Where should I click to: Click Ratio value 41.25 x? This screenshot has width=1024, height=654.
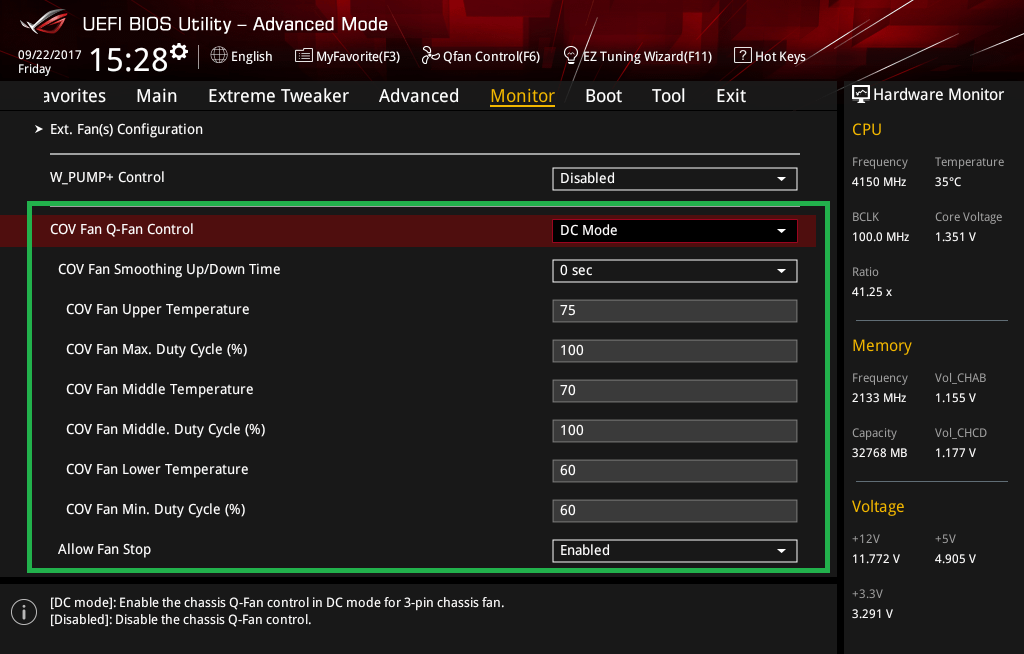(x=872, y=291)
